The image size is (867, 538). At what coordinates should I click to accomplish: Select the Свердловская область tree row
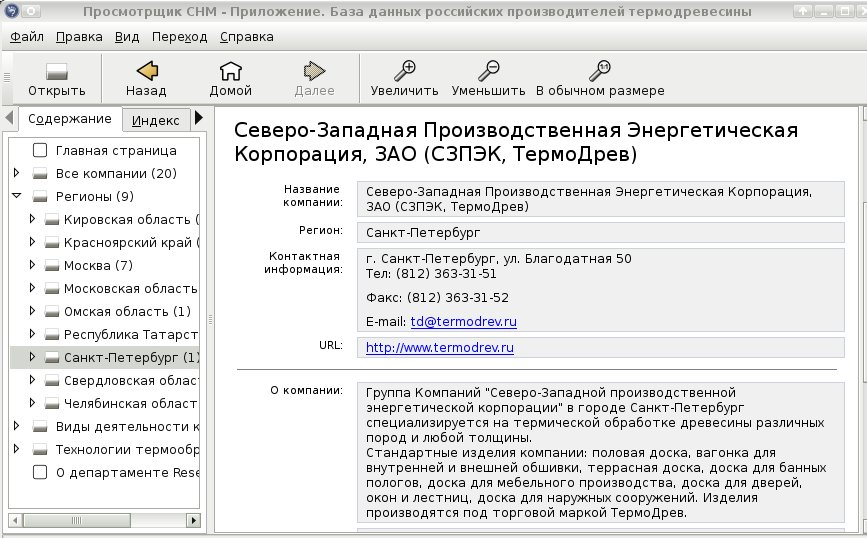(x=105, y=380)
